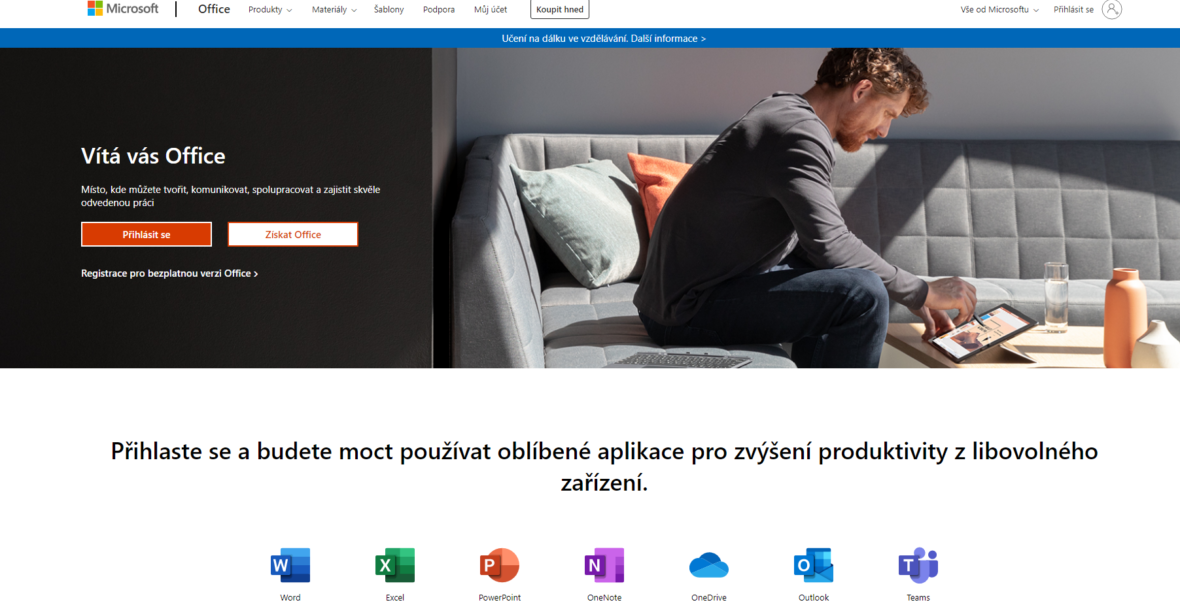Expand the Produkty dropdown menu

click(x=270, y=10)
